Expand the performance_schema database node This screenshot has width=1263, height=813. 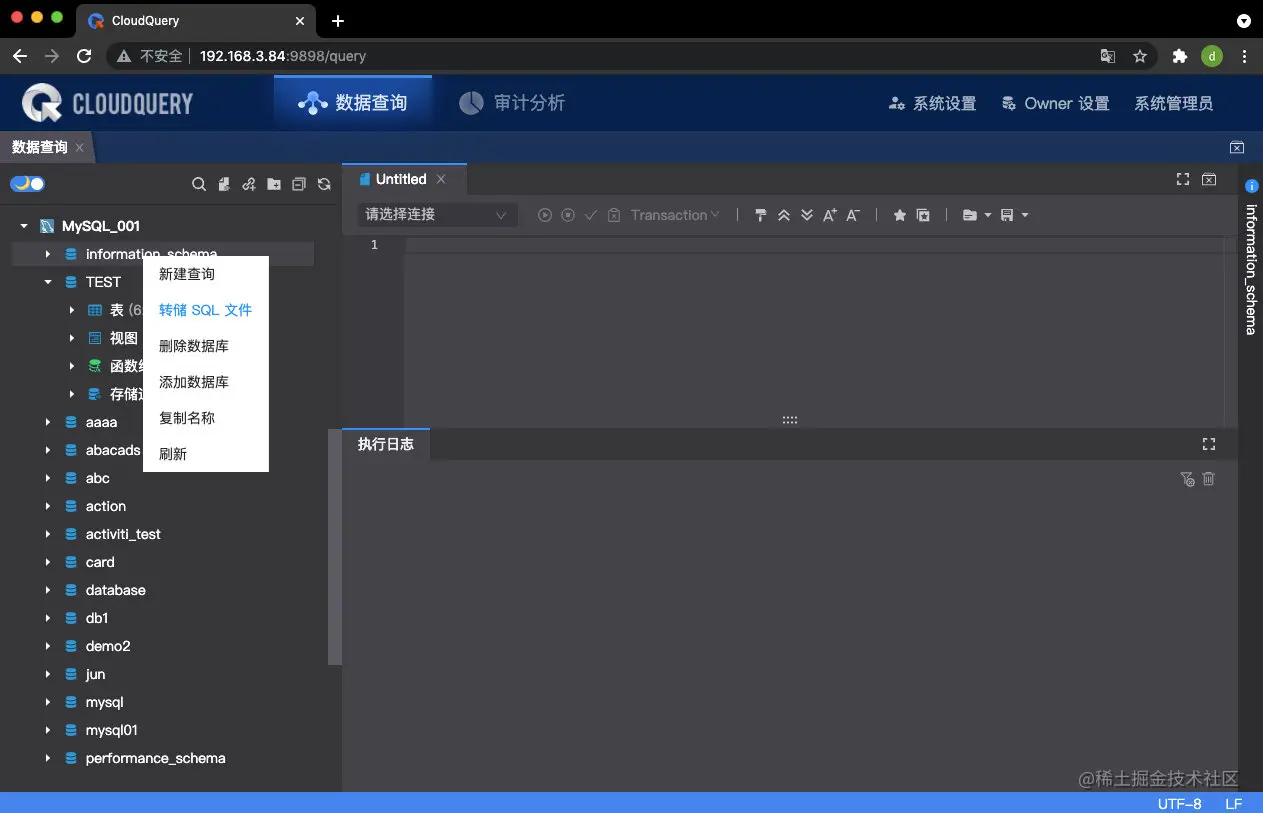(x=48, y=758)
